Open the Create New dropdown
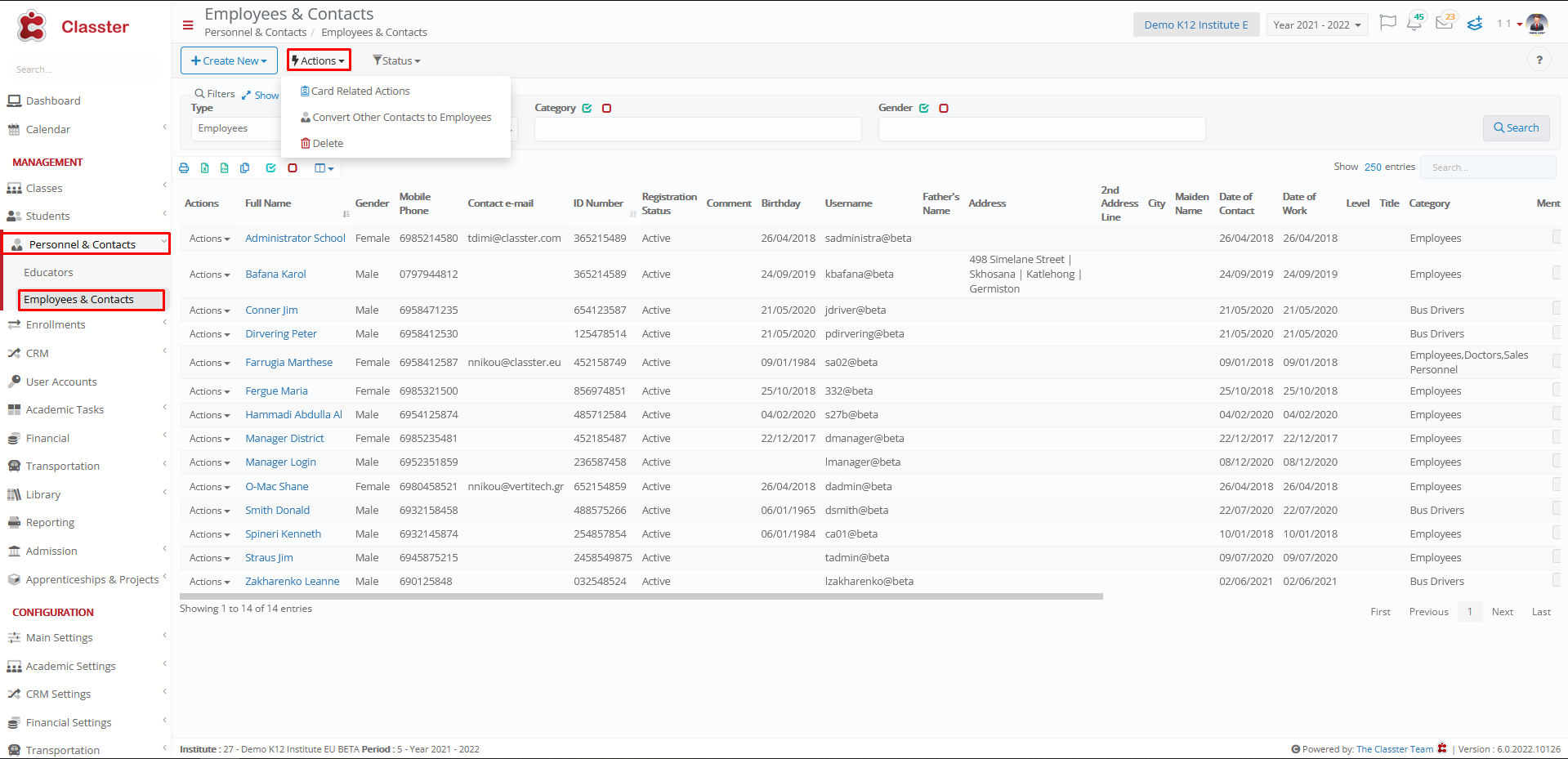This screenshot has height=759, width=1568. 229,60
